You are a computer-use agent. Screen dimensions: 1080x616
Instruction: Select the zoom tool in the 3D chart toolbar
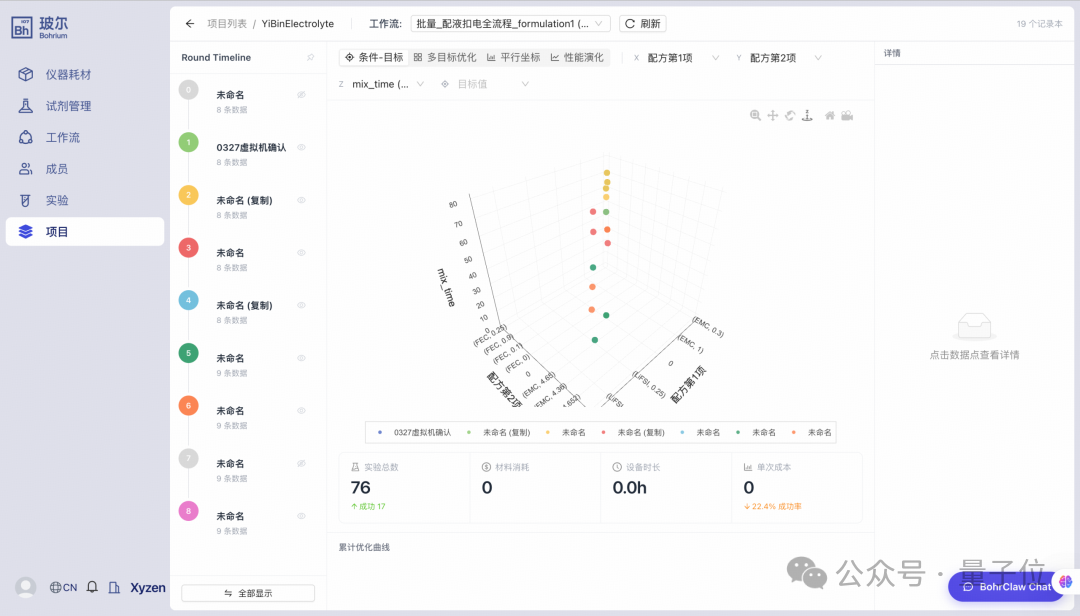pyautogui.click(x=755, y=115)
